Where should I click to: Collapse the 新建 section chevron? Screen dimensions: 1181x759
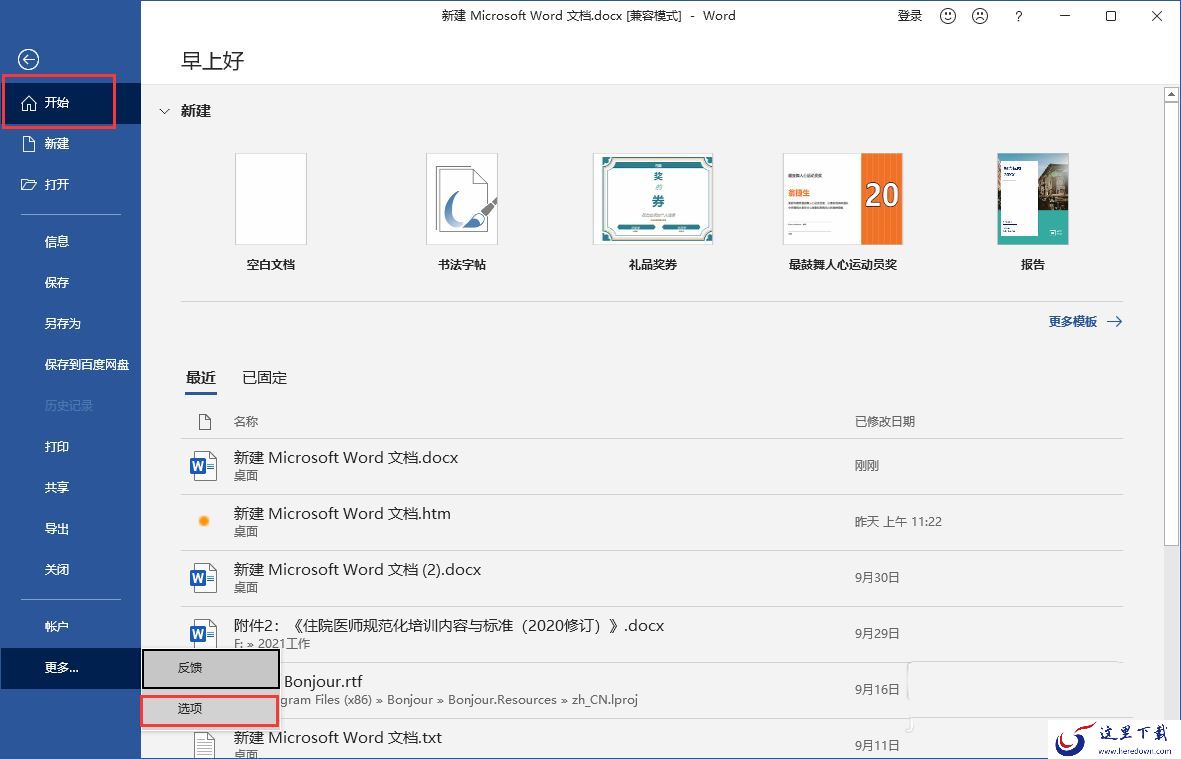tap(164, 111)
